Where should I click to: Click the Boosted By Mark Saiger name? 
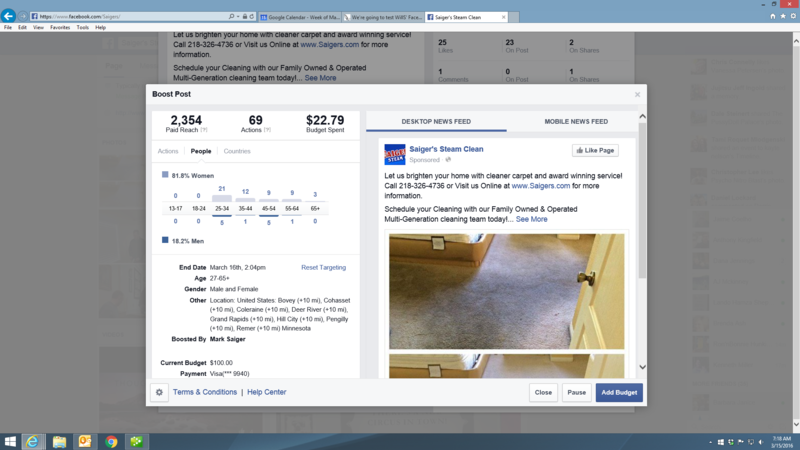[228, 339]
